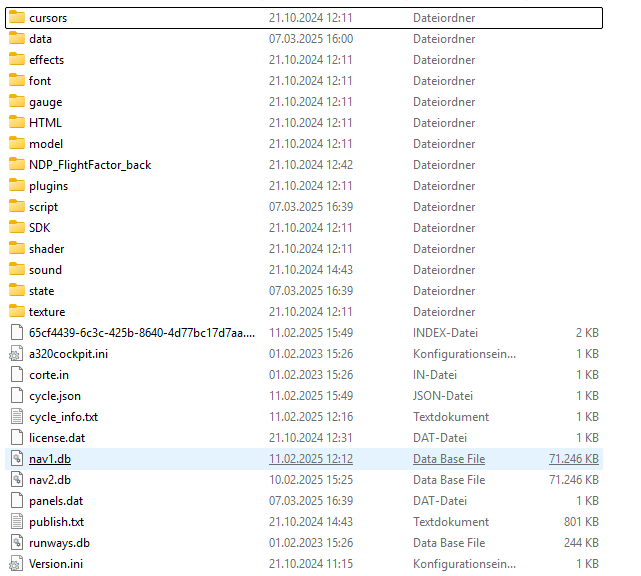The height and width of the screenshot is (576, 641).
Task: Click the HTML folder icon
Action: (17, 122)
